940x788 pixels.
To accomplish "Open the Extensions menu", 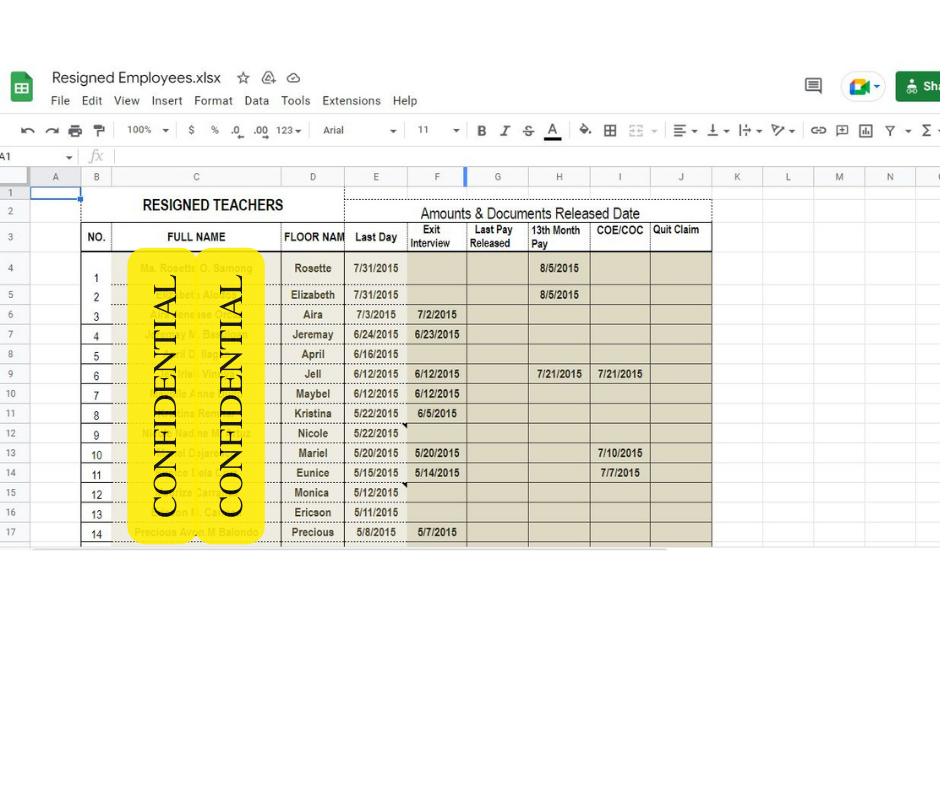I will (x=351, y=101).
